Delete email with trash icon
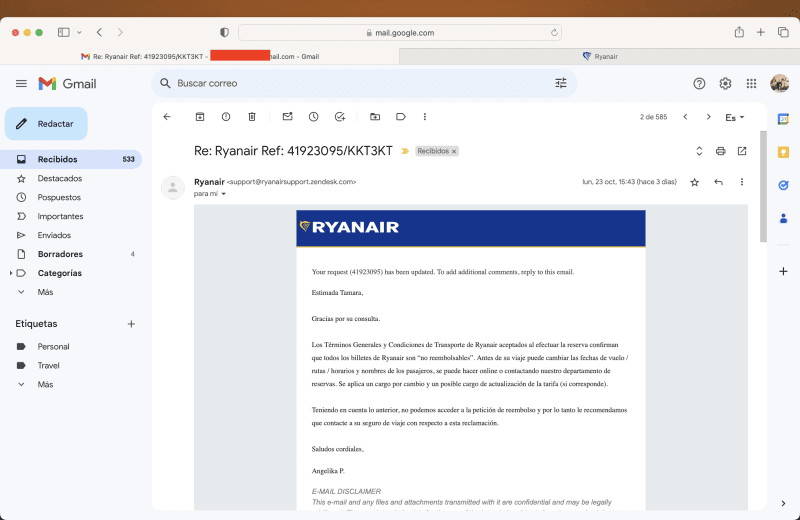800x520 pixels. tap(252, 117)
